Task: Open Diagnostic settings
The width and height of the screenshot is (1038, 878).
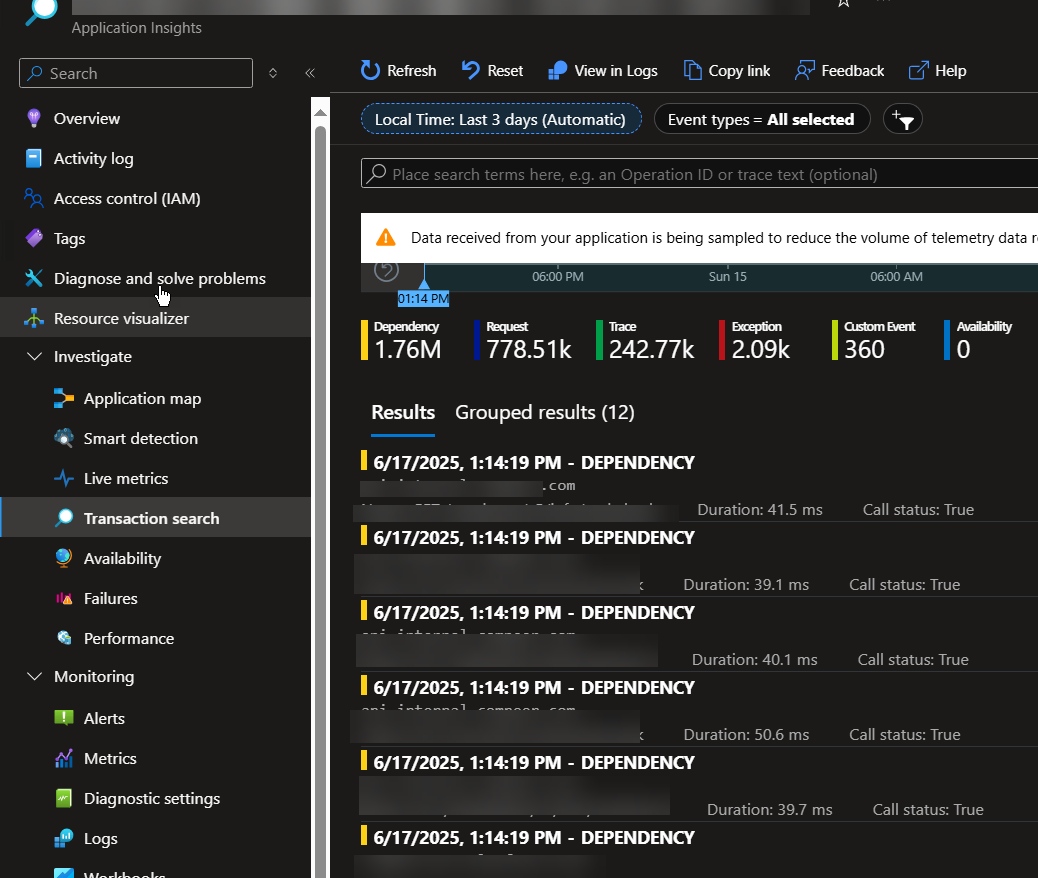Action: (x=152, y=799)
